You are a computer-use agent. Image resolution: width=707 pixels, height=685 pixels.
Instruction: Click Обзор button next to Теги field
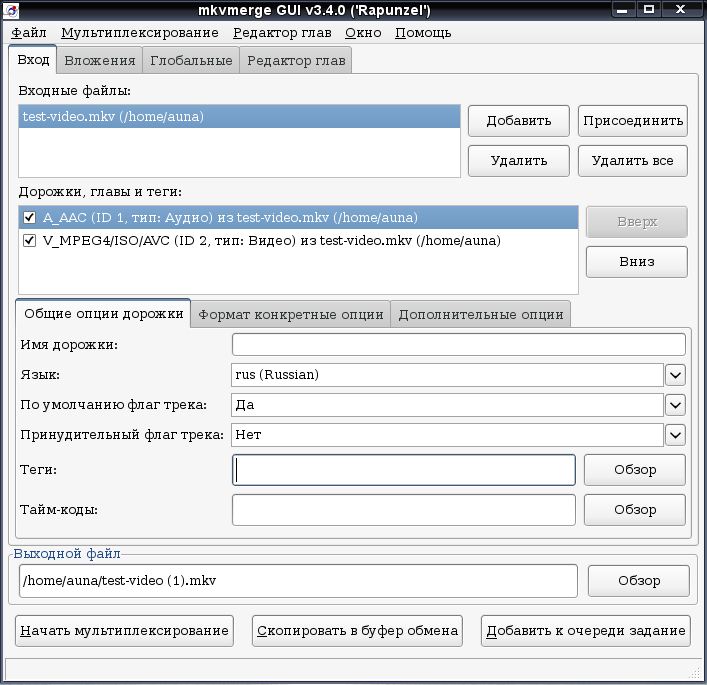click(x=635, y=470)
